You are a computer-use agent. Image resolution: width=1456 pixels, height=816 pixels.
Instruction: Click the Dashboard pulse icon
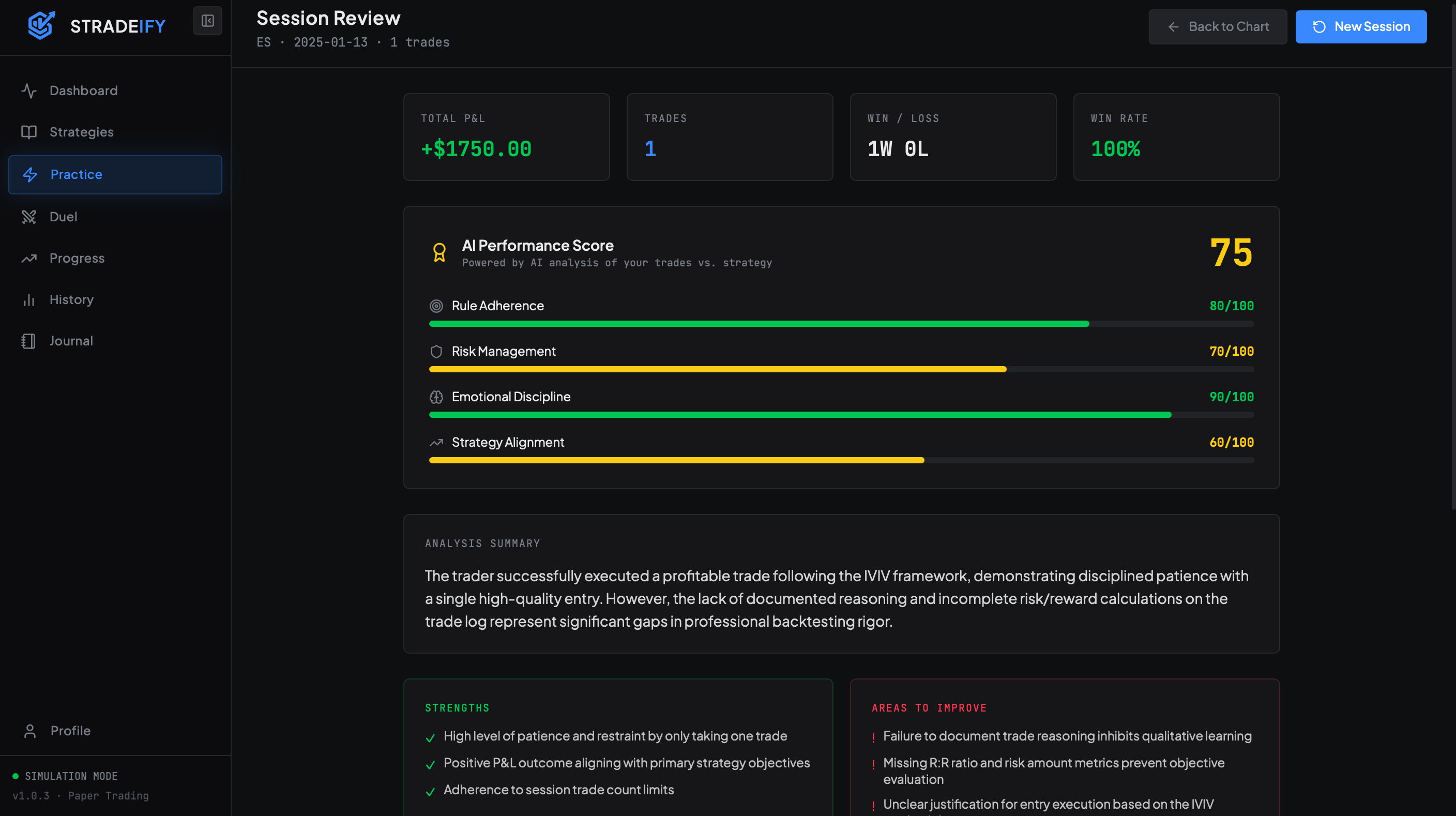click(29, 90)
